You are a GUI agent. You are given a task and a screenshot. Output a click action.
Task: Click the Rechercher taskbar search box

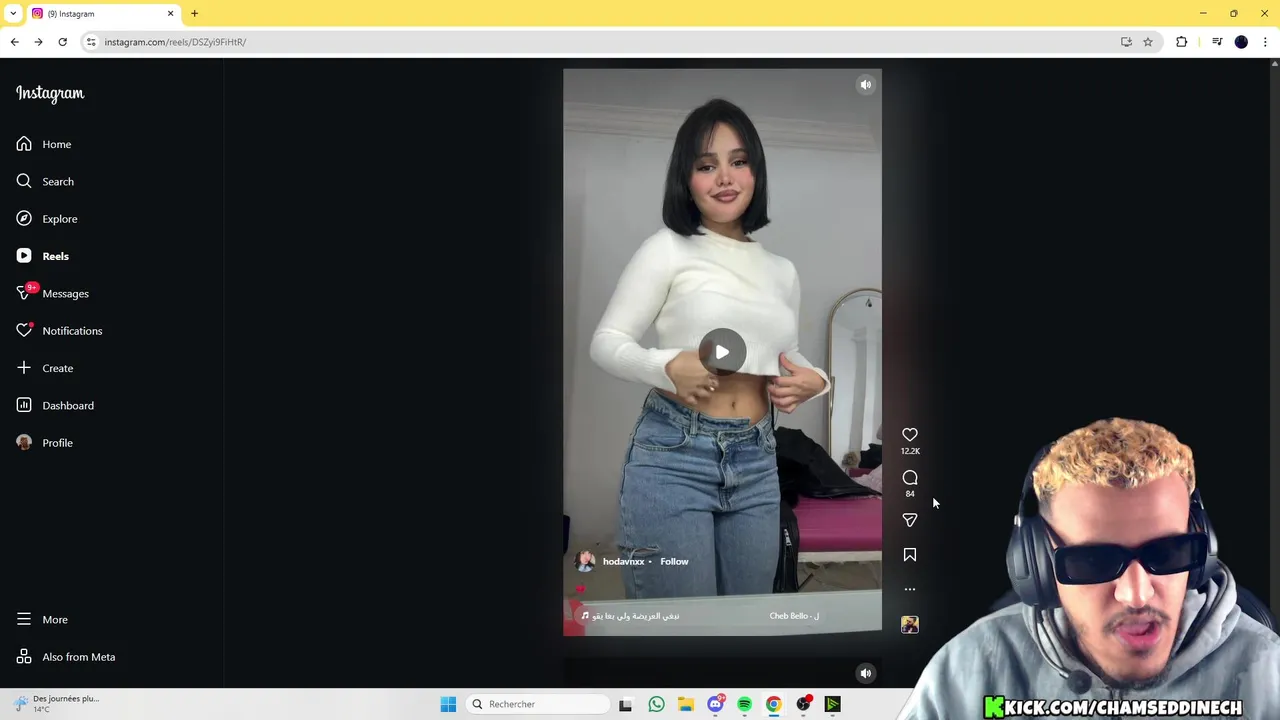pos(539,704)
